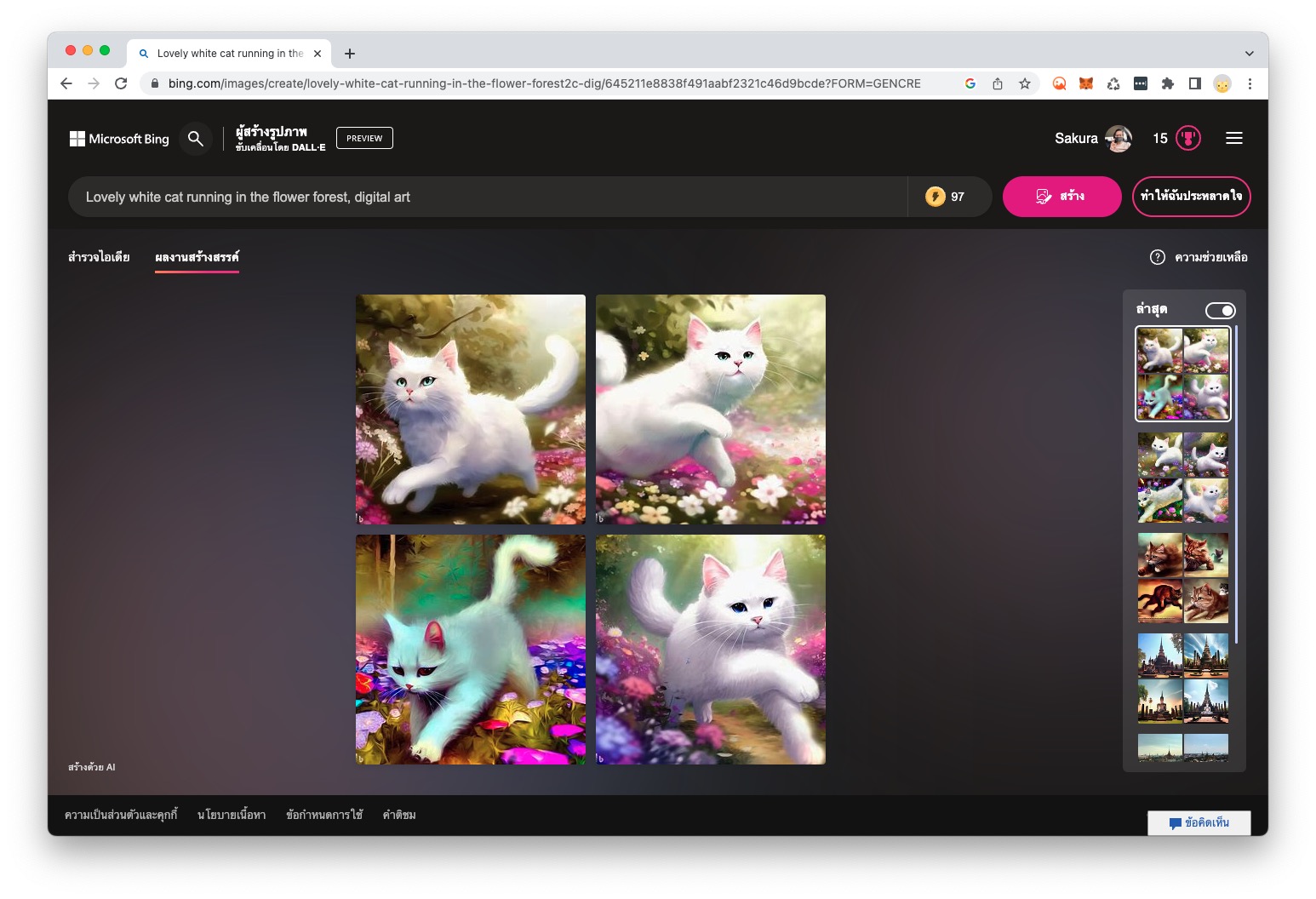Click the pink สร้าง create button
The width and height of the screenshot is (1316, 899).
1061,197
